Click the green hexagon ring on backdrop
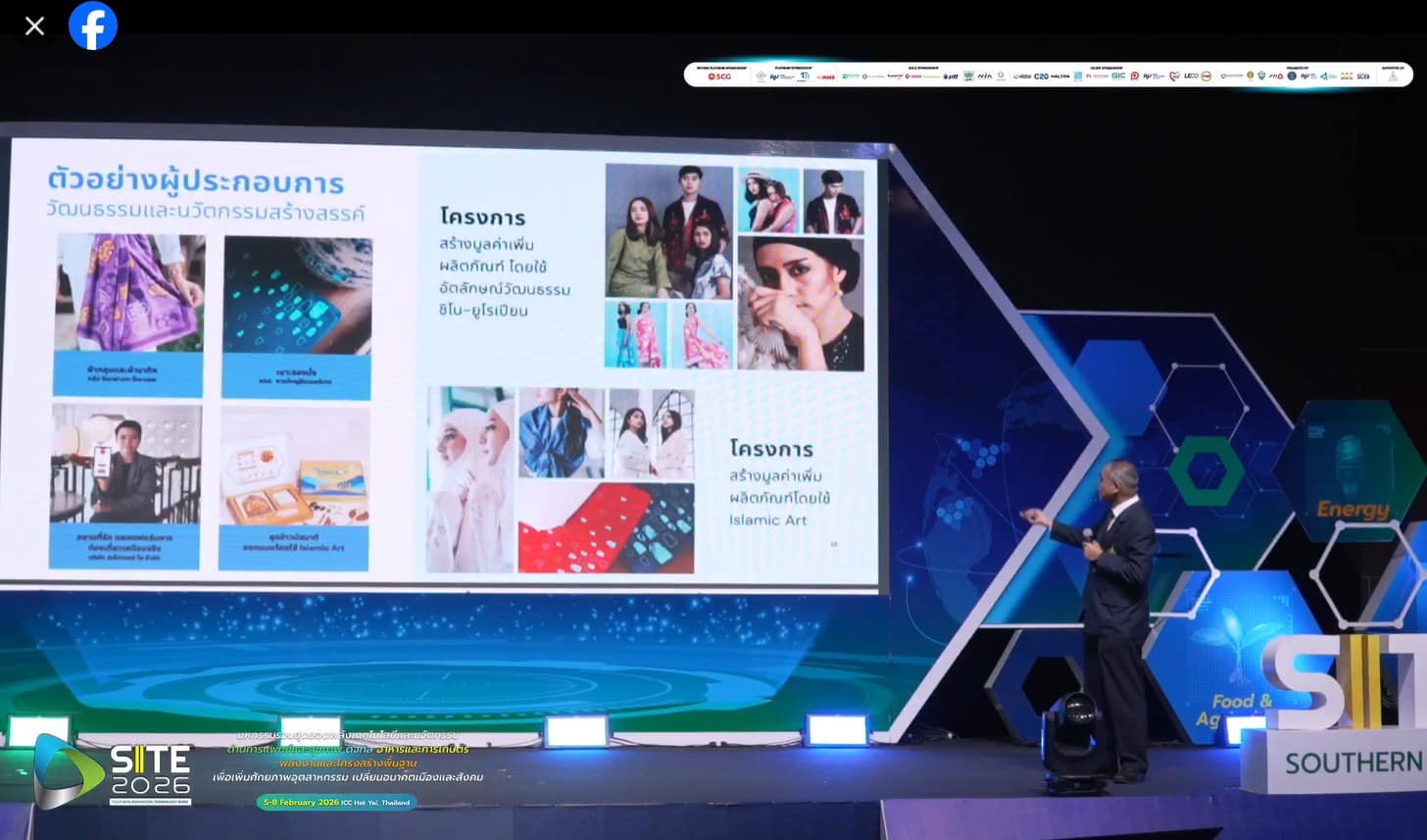This screenshot has height=840, width=1427. (1205, 470)
